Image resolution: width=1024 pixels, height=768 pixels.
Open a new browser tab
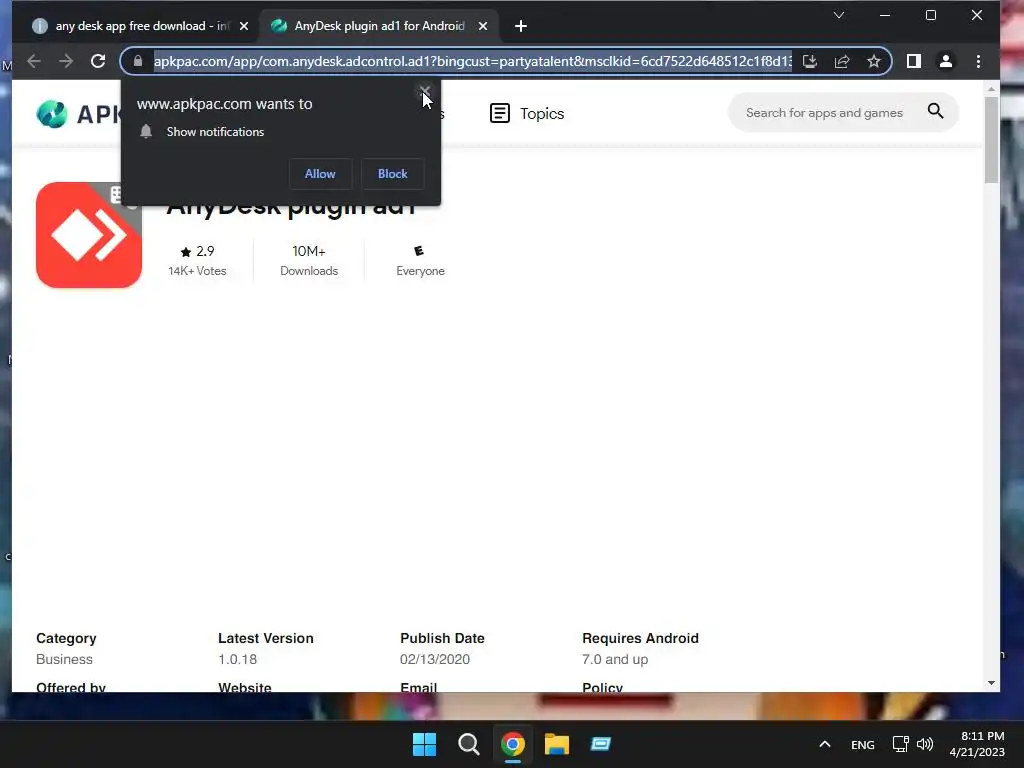coord(520,26)
